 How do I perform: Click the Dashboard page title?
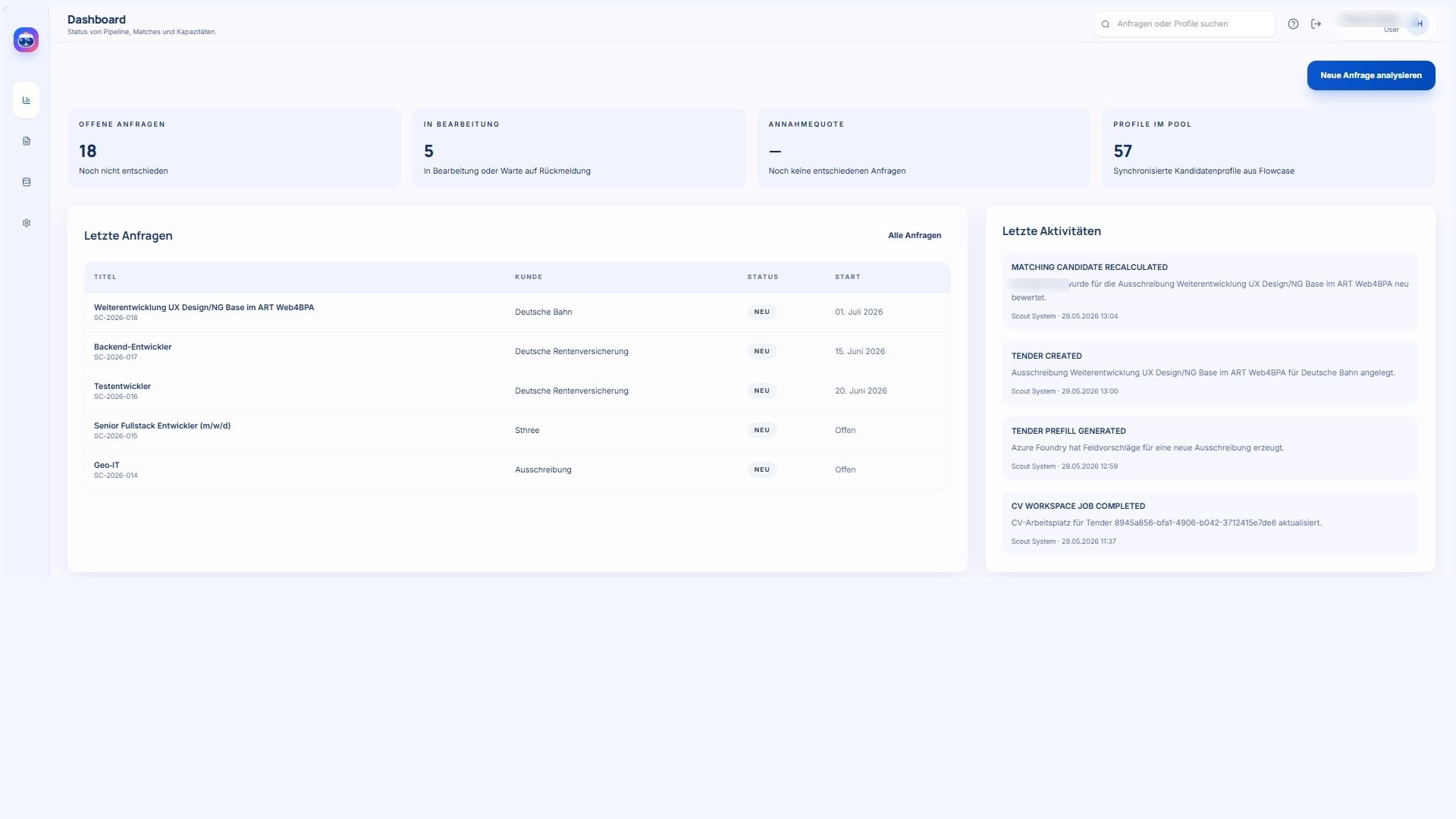pyautogui.click(x=96, y=20)
